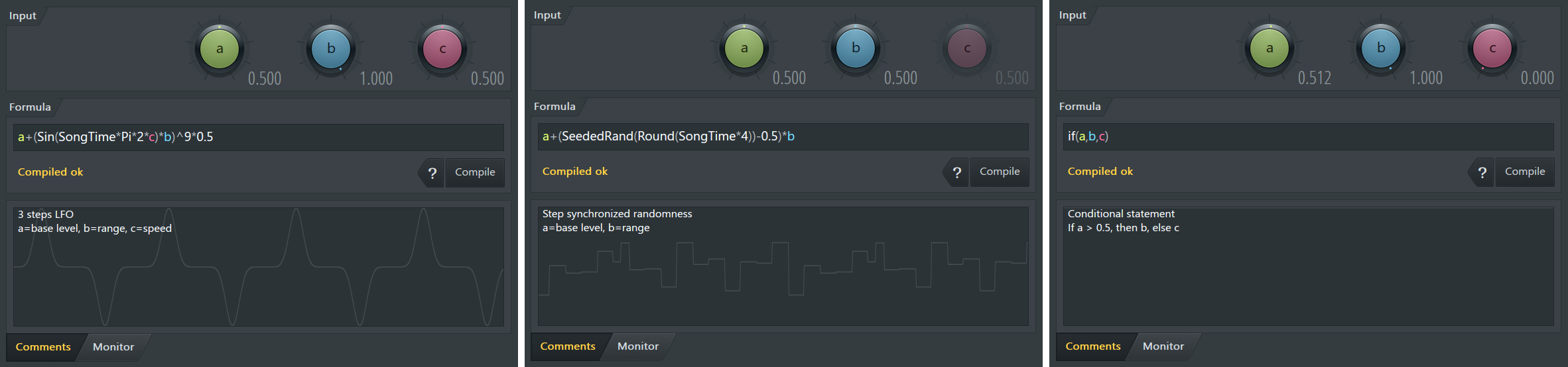Open Monitor tab in conditional statement panel
The height and width of the screenshot is (367, 1568).
pyautogui.click(x=1163, y=346)
